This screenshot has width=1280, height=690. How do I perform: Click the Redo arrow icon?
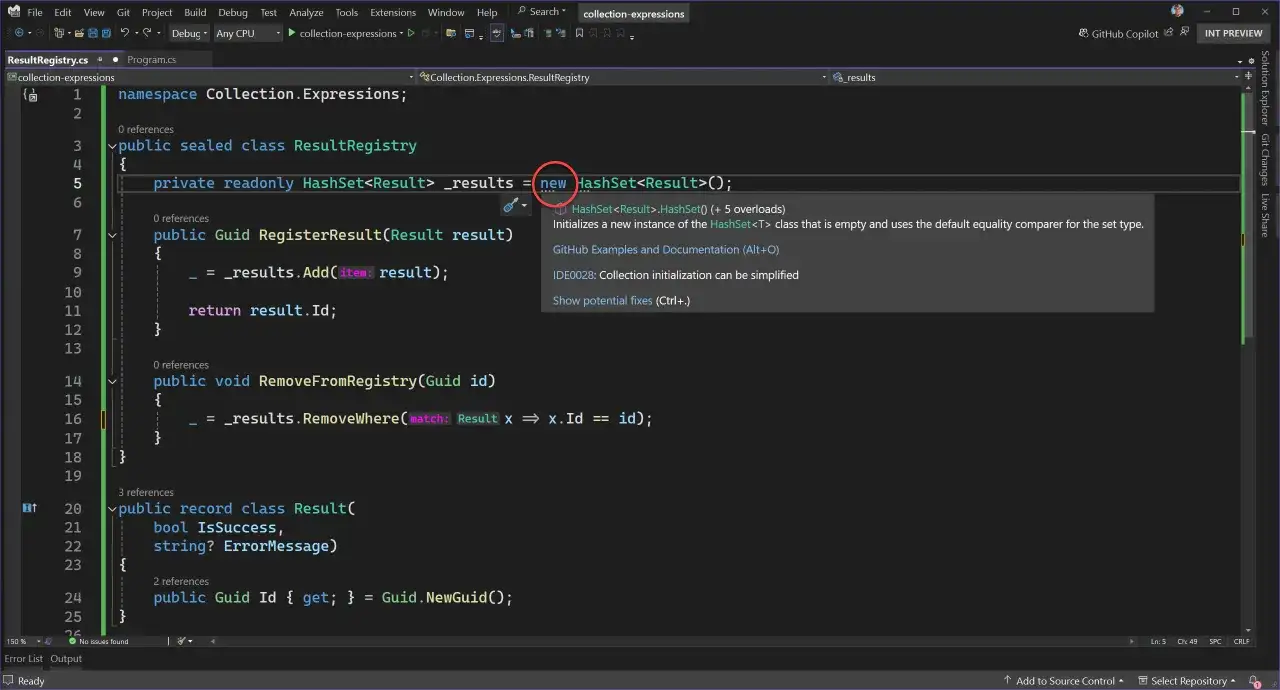pyautogui.click(x=147, y=33)
